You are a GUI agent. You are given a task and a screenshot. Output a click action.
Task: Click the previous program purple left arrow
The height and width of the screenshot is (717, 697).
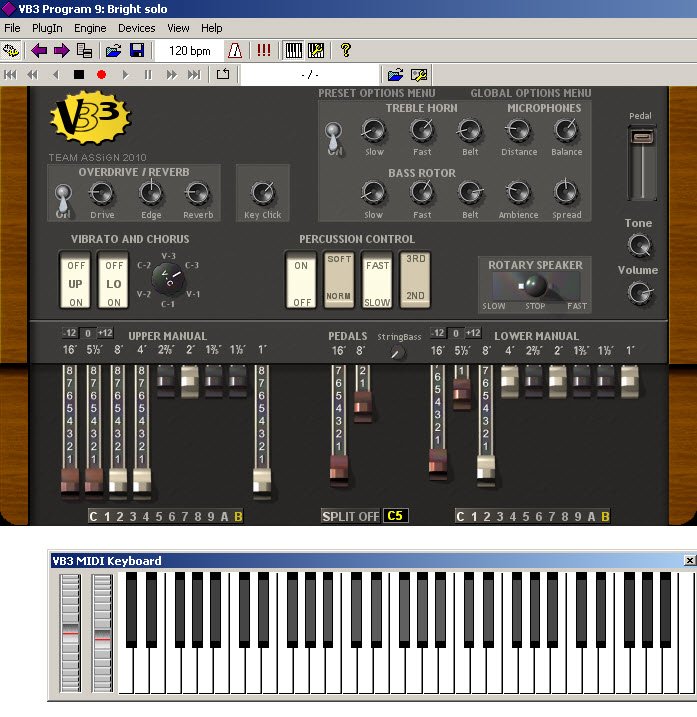[x=39, y=50]
